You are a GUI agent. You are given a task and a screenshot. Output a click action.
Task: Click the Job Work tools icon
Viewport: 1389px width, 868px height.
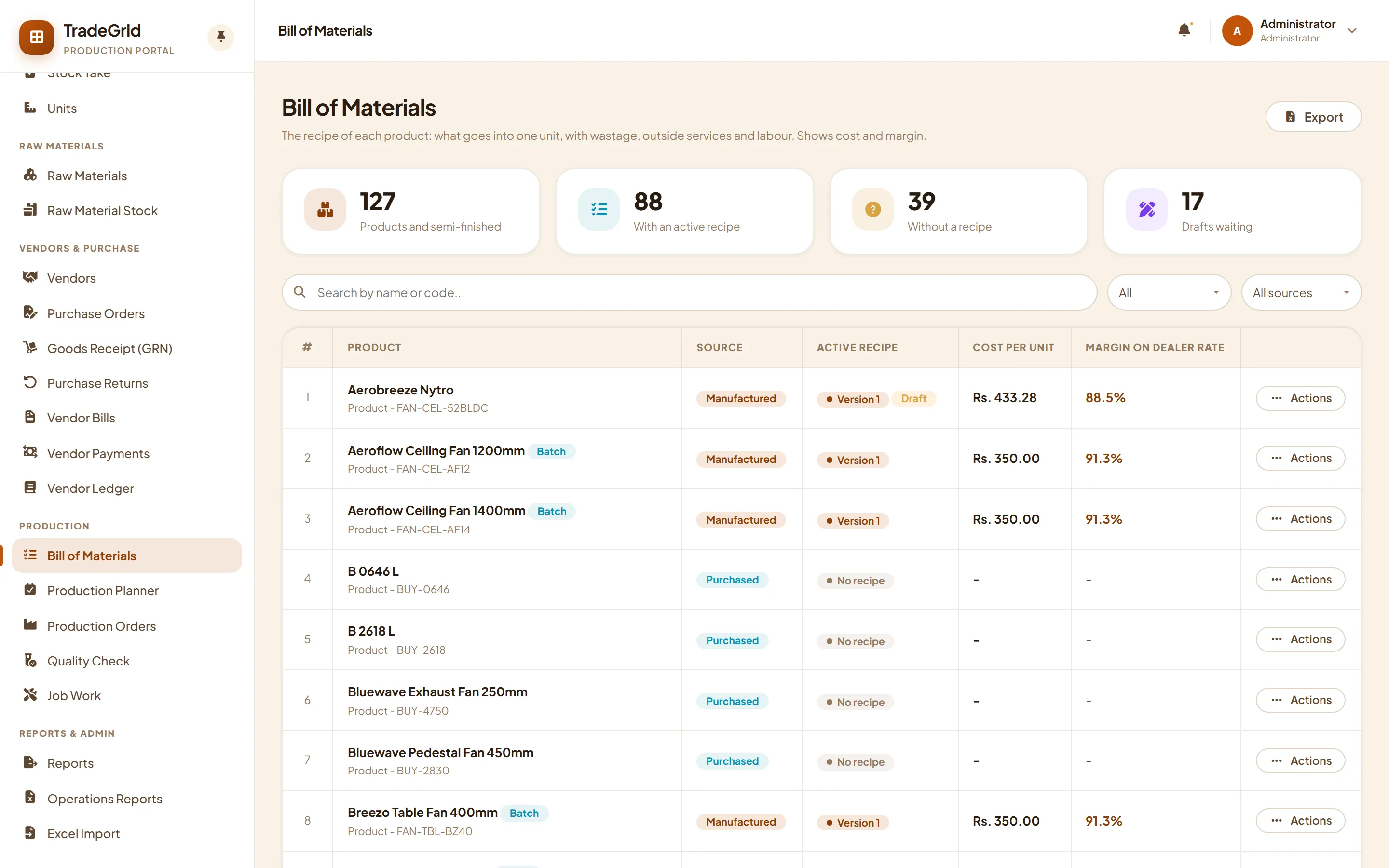pyautogui.click(x=30, y=695)
